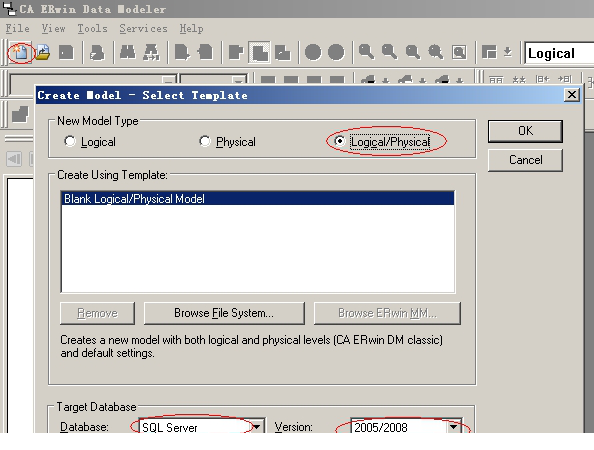Click the New model toolbar icon
The width and height of the screenshot is (594, 450).
click(20, 52)
